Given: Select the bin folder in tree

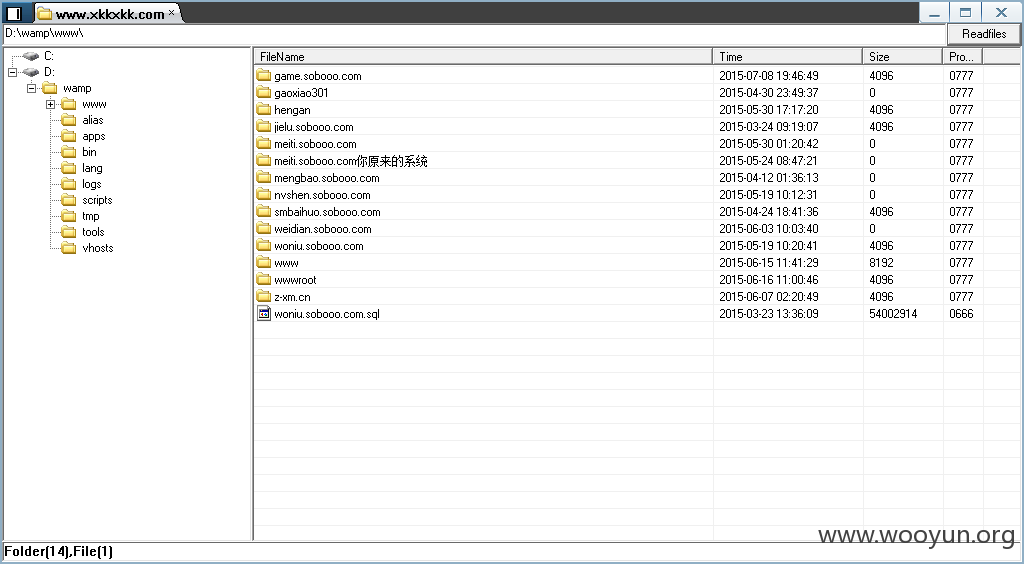Looking at the screenshot, I should coord(89,152).
